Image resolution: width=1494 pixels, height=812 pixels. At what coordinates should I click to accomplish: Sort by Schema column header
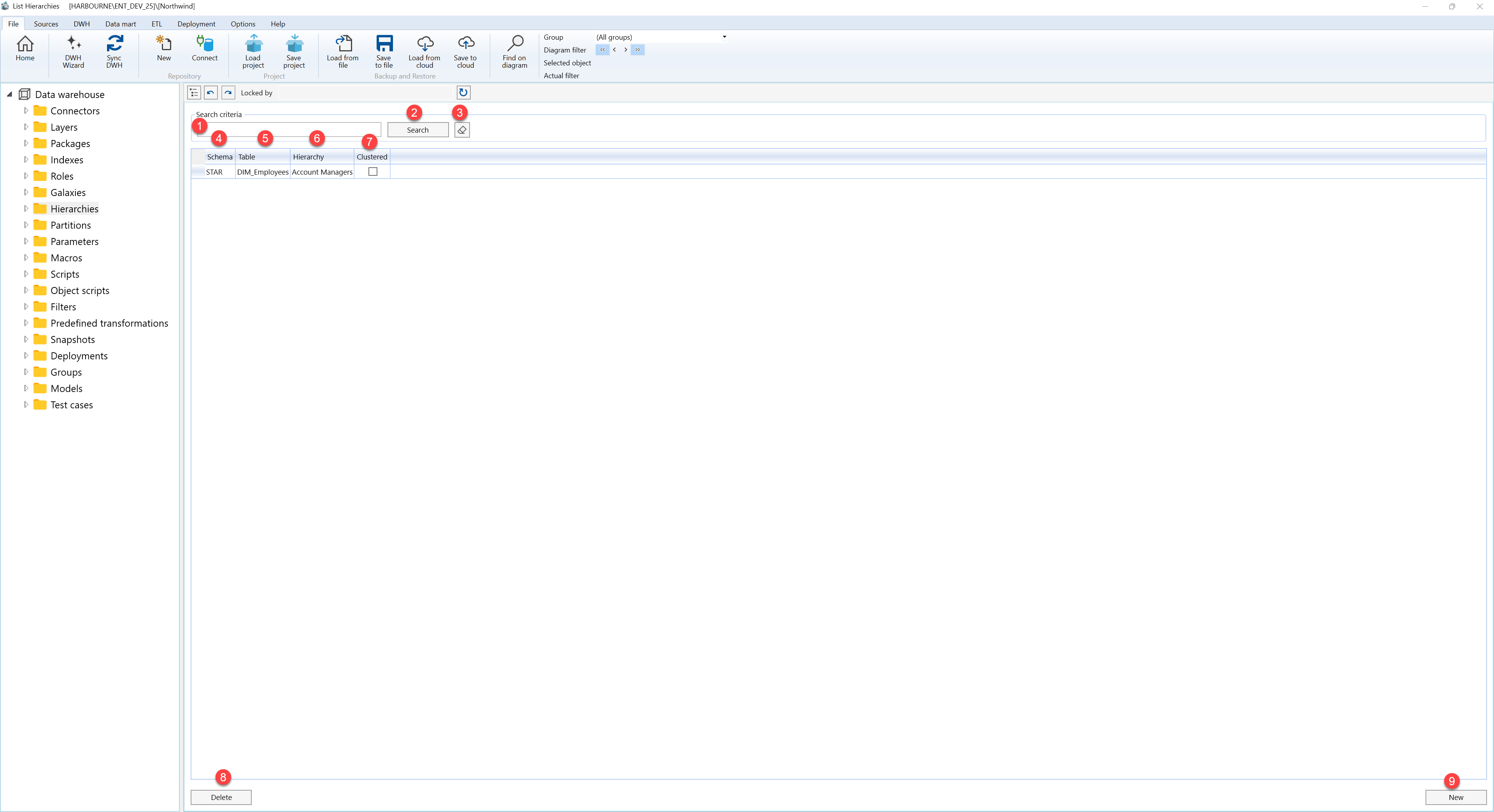point(220,156)
